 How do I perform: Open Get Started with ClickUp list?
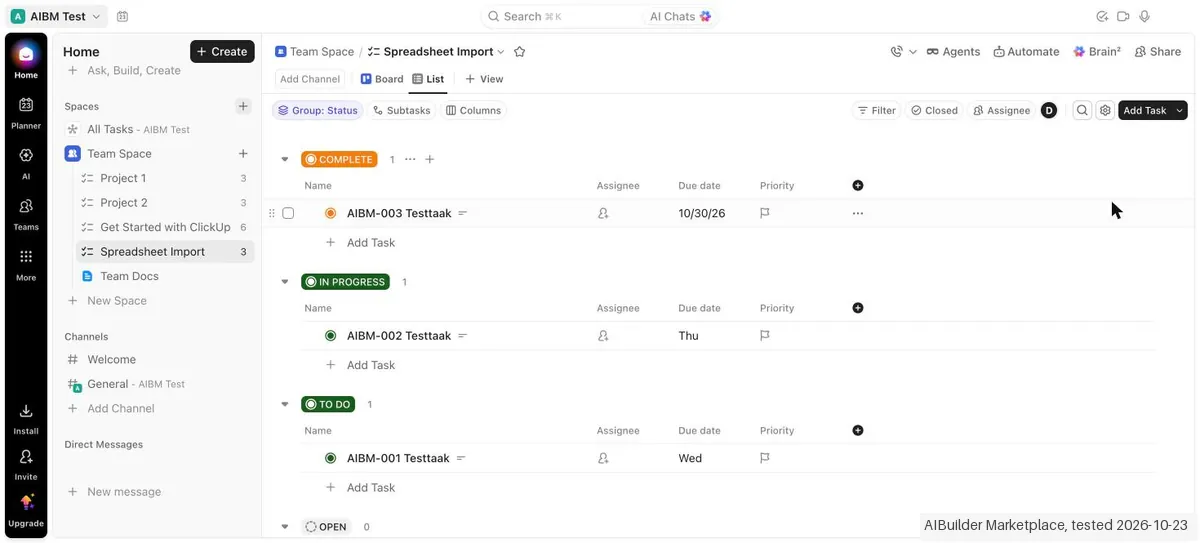tap(165, 227)
